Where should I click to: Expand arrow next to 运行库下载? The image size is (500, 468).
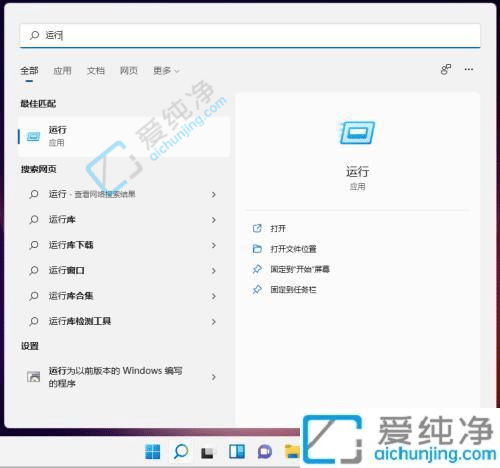[x=214, y=245]
